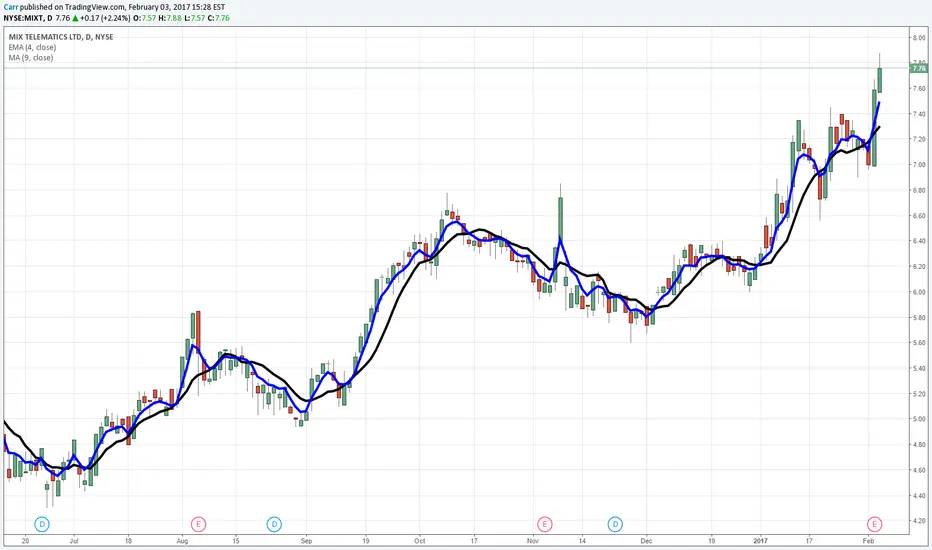Click the 7.00 price axis label
The height and width of the screenshot is (550, 932).
[x=919, y=165]
